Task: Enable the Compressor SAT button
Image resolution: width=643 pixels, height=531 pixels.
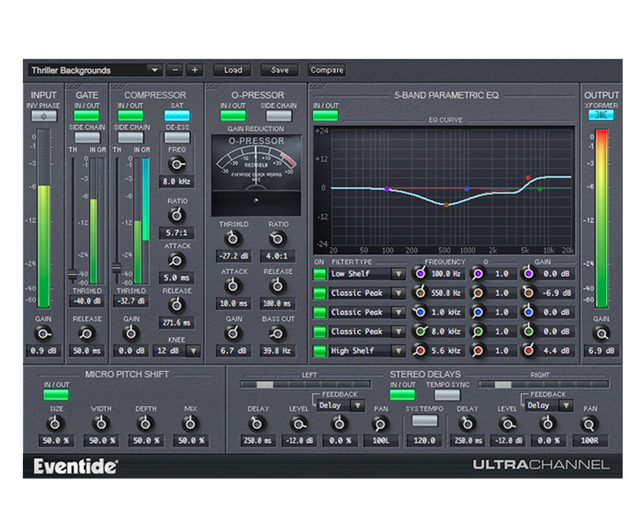Action: click(x=177, y=116)
